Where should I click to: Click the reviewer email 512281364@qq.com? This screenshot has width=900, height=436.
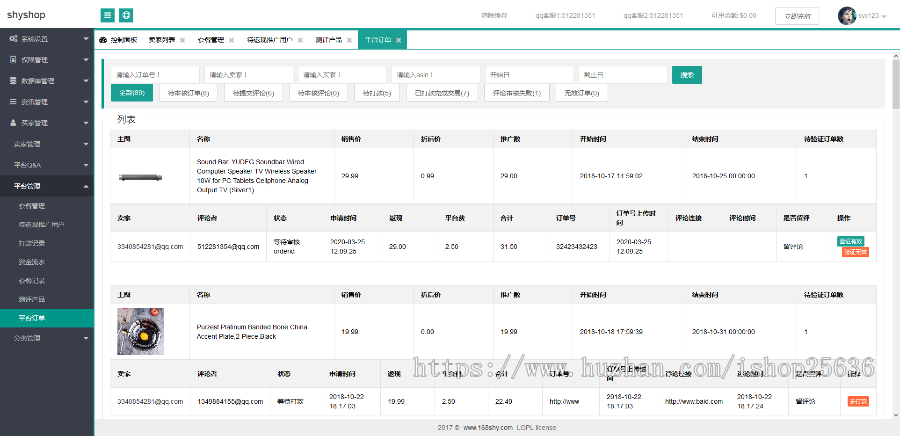click(230, 247)
